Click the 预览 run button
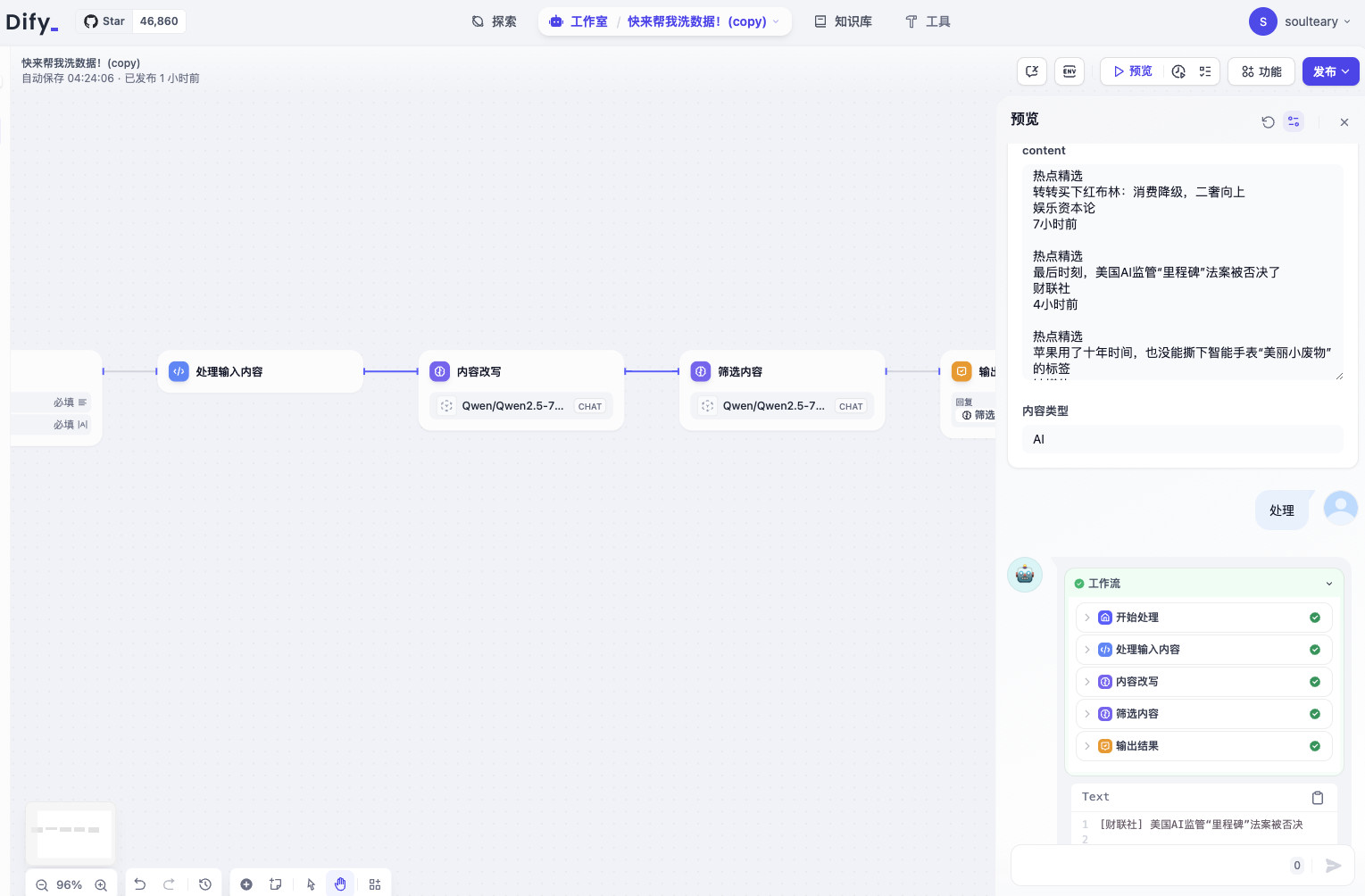This screenshot has width=1365, height=896. pos(1133,71)
